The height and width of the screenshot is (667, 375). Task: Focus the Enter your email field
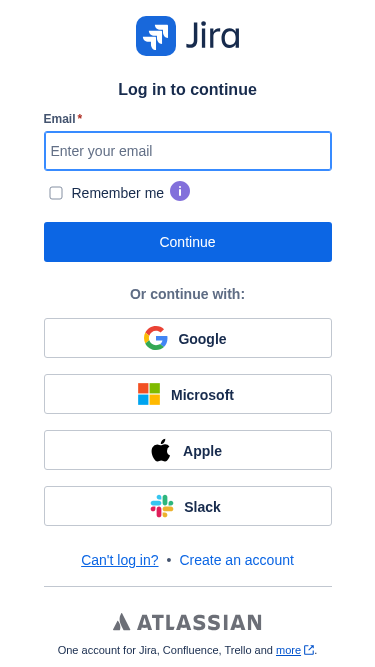pos(188,151)
